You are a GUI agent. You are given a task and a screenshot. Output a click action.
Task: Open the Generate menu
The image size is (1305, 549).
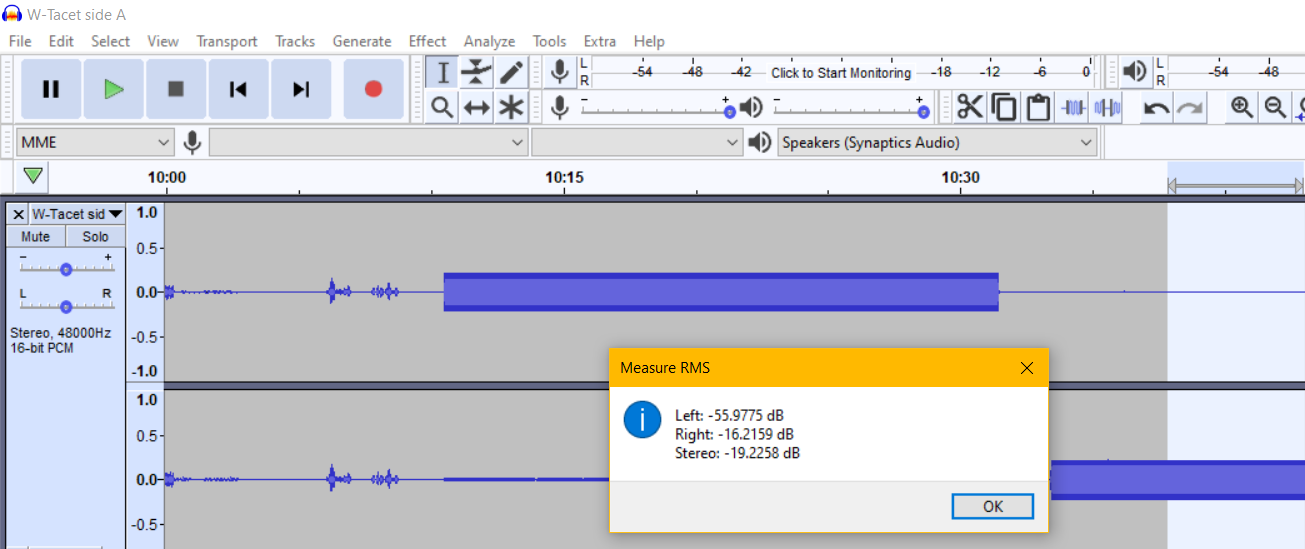tap(362, 41)
